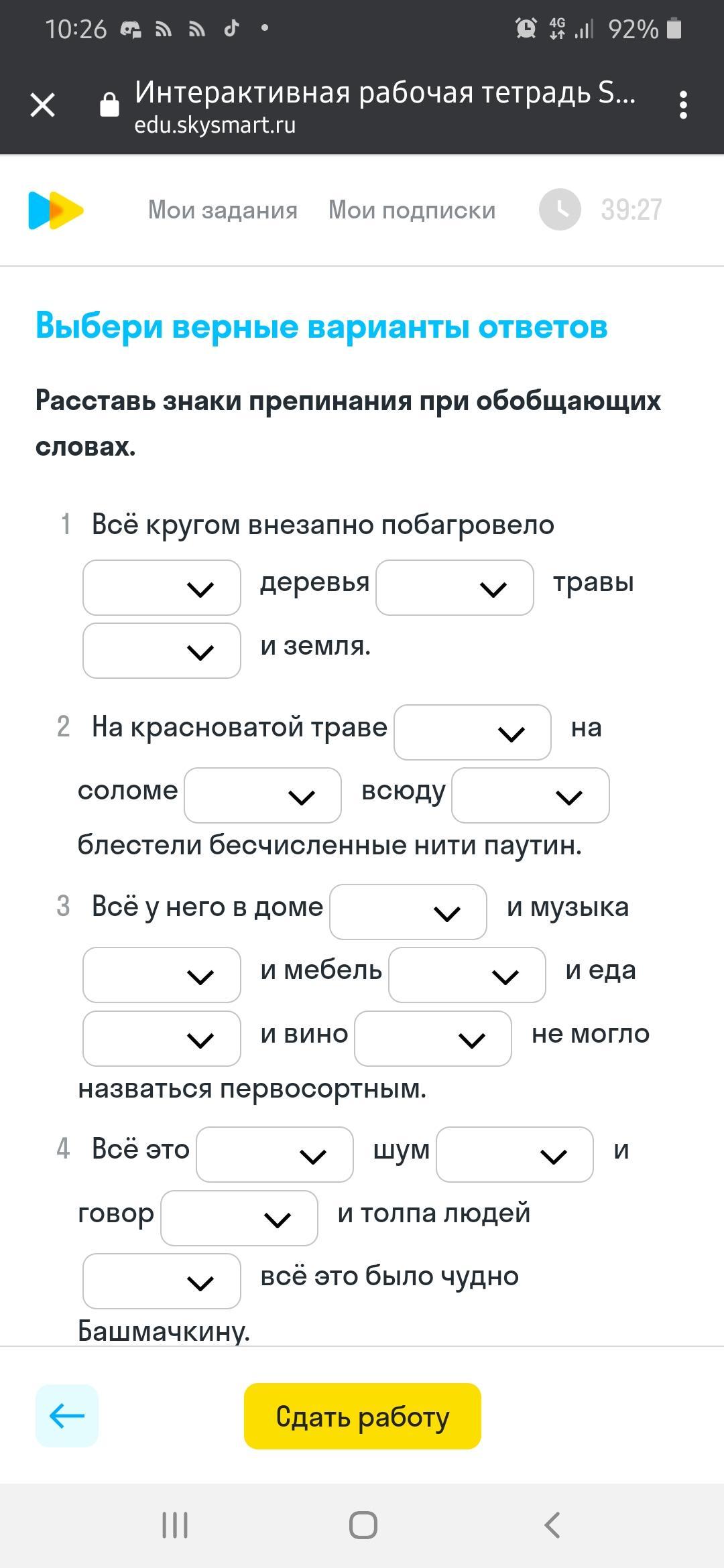724x1568 pixels.
Task: Open the three-dot browser menu
Action: [x=683, y=105]
